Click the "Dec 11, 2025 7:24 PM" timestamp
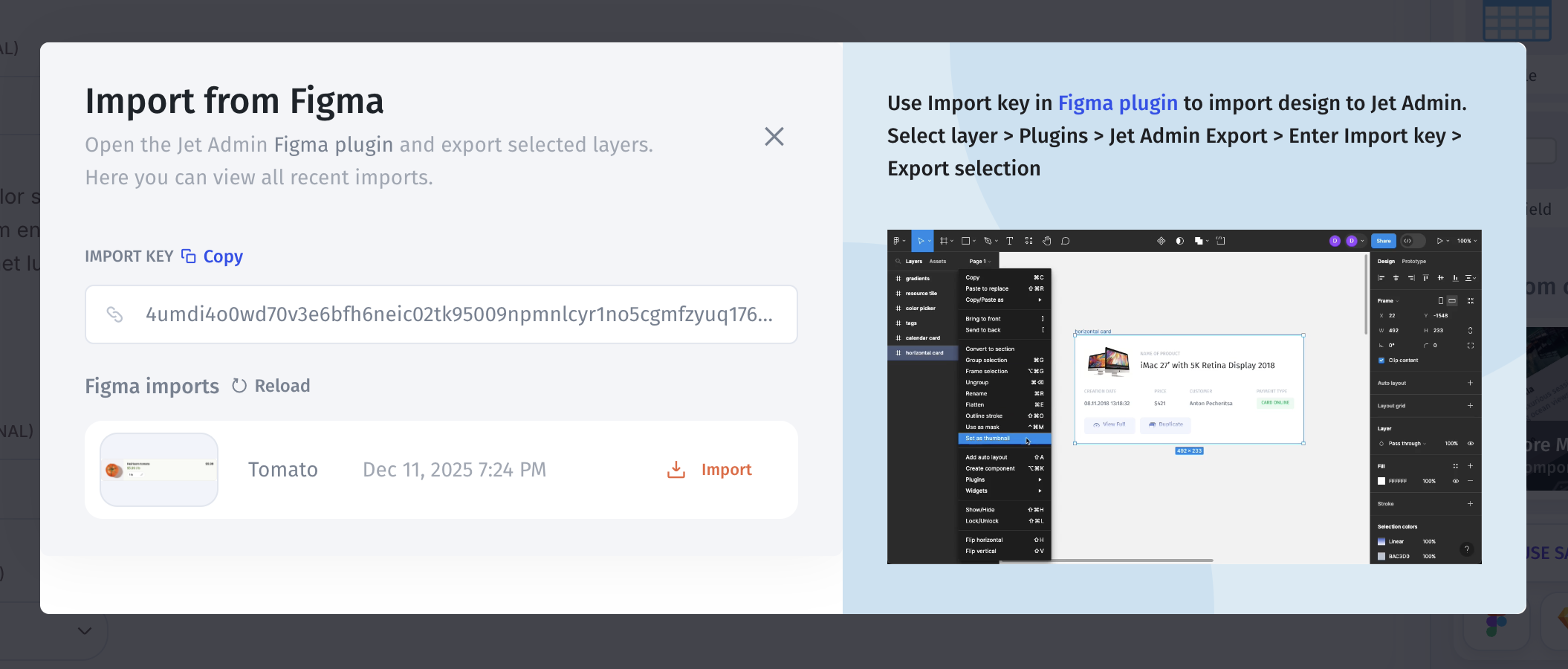1568x669 pixels. 454,470
